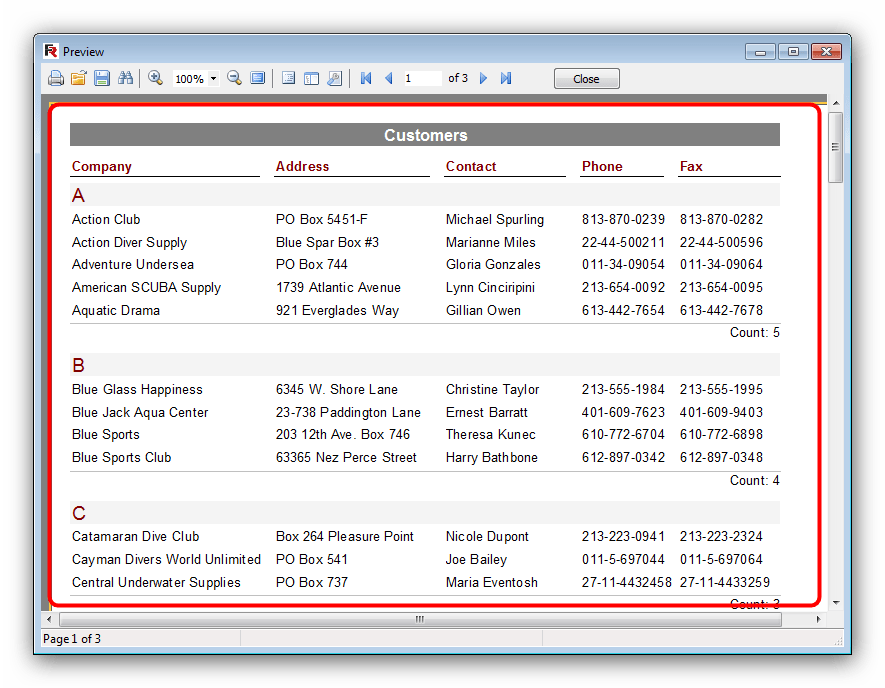The width and height of the screenshot is (885, 688).
Task: Zoom out with magnifier minus icon
Action: click(234, 78)
